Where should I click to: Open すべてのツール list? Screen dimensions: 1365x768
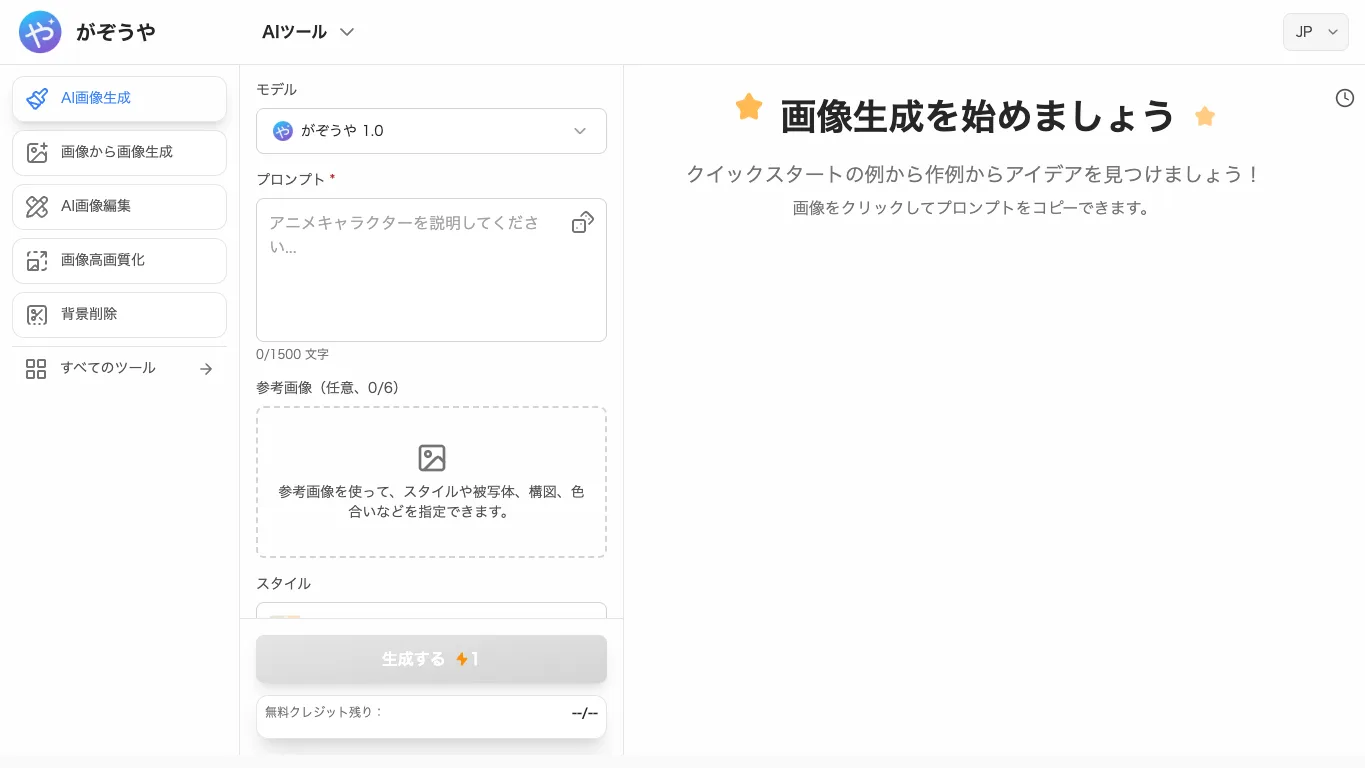pyautogui.click(x=119, y=368)
